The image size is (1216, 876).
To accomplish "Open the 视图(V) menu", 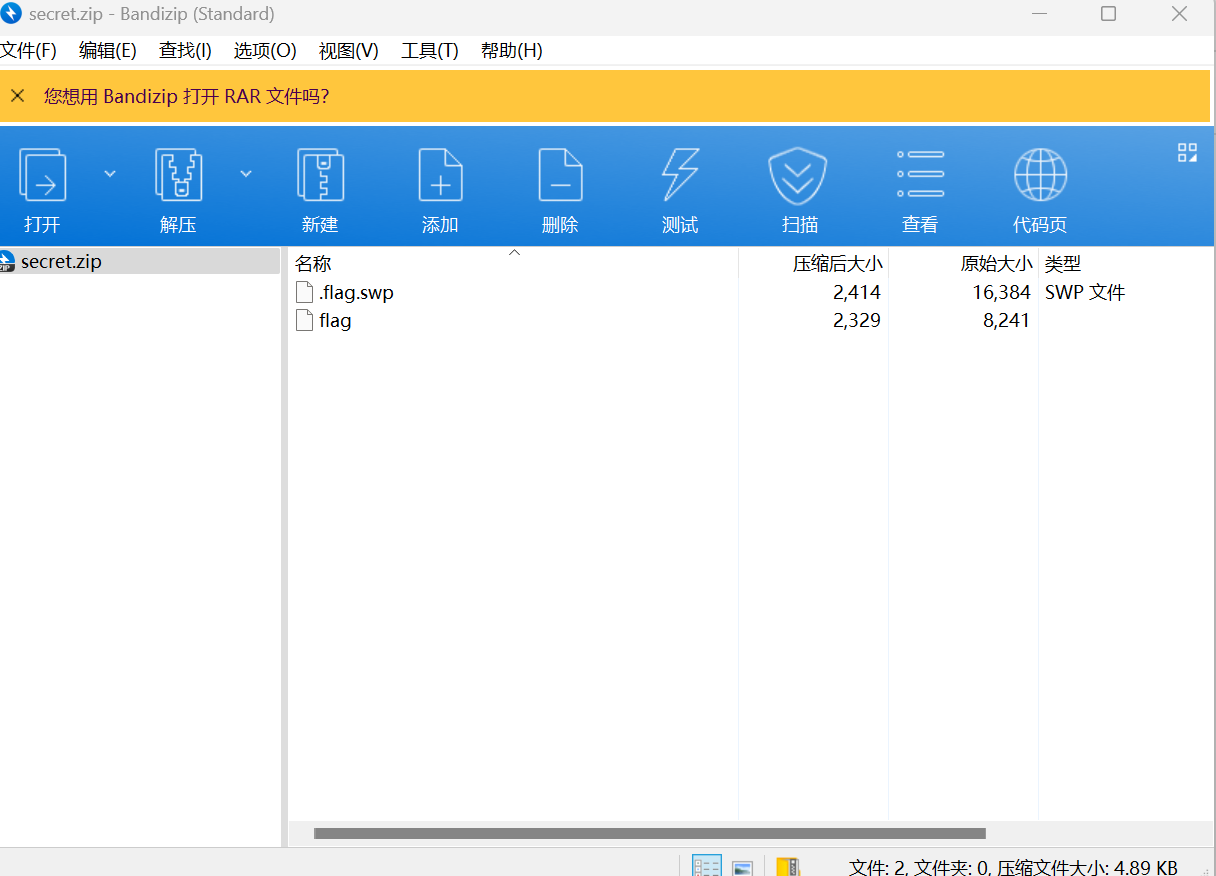I will click(x=349, y=51).
